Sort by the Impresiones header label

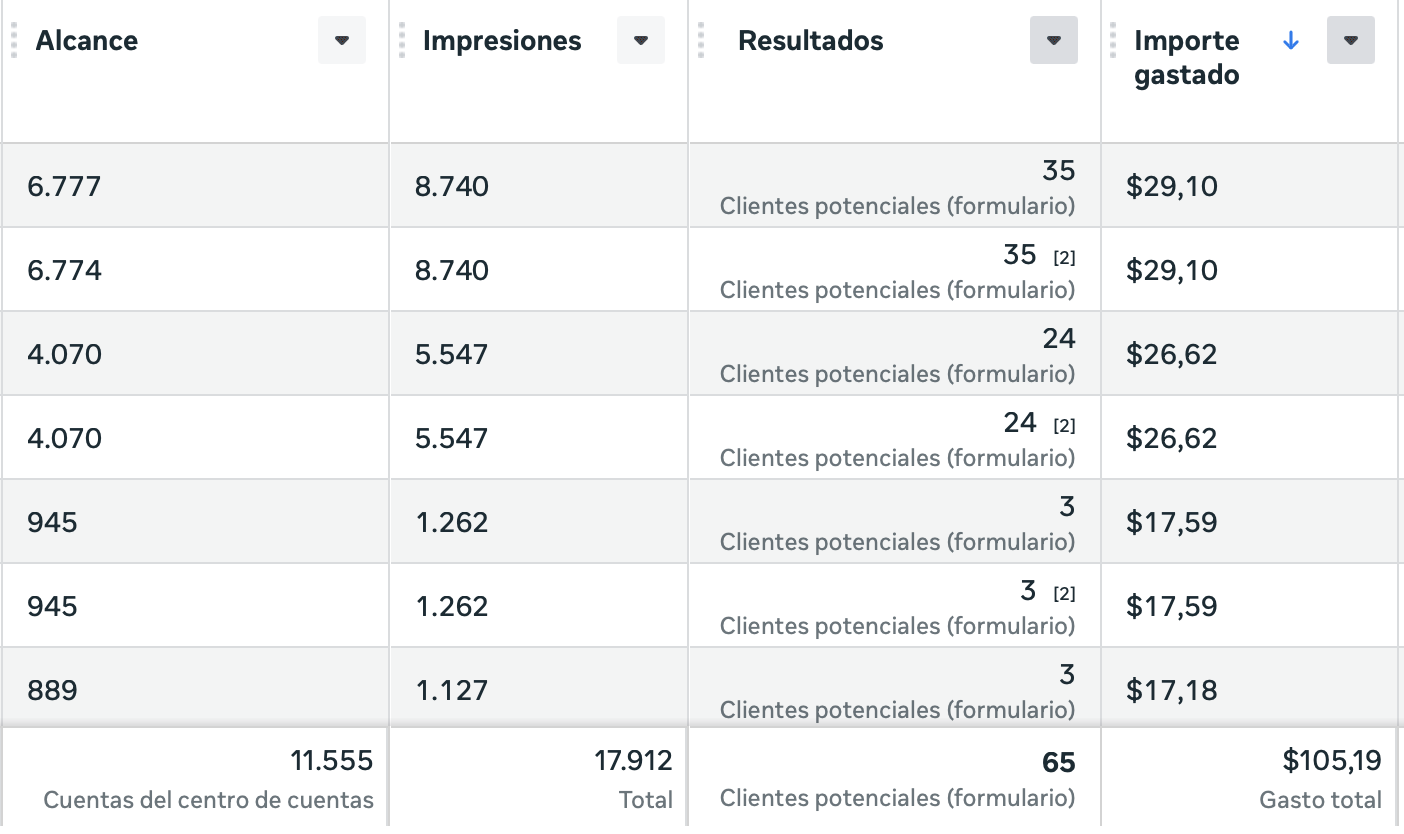pyautogui.click(x=502, y=41)
